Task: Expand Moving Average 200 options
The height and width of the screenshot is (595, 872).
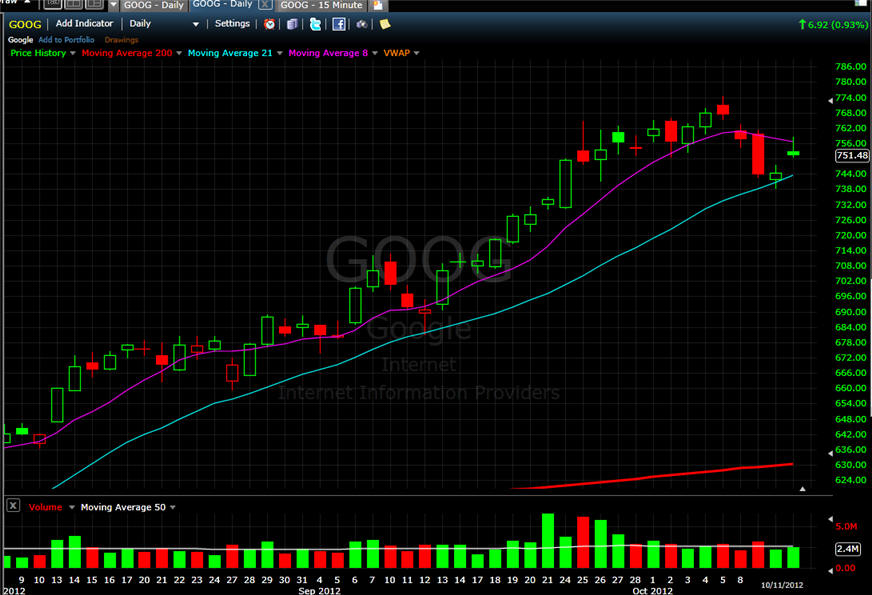Action: pyautogui.click(x=179, y=53)
